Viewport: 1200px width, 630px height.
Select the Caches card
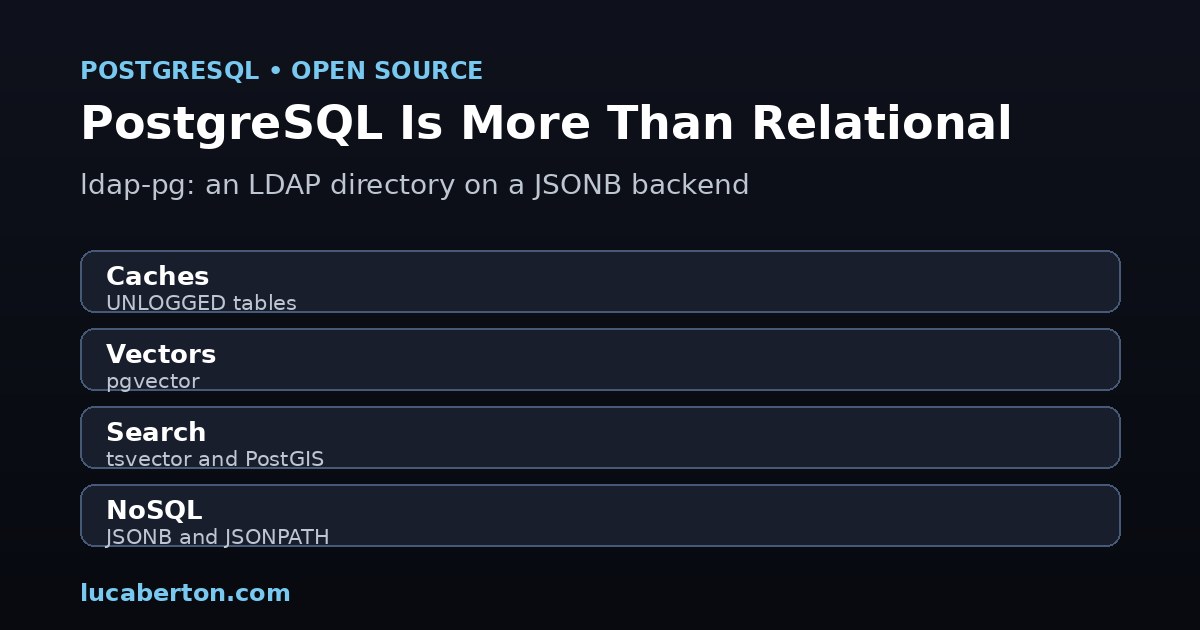(600, 281)
